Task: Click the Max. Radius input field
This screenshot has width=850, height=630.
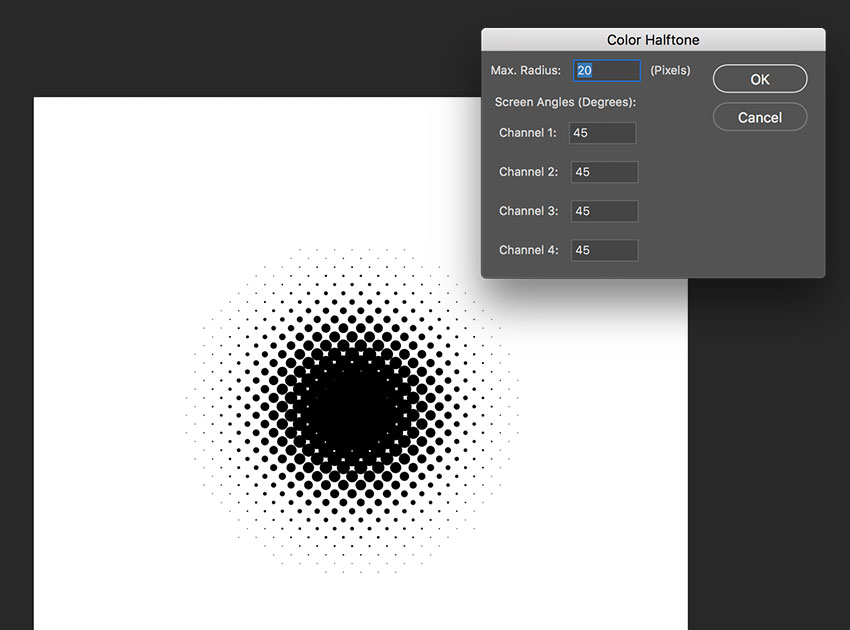Action: 607,70
